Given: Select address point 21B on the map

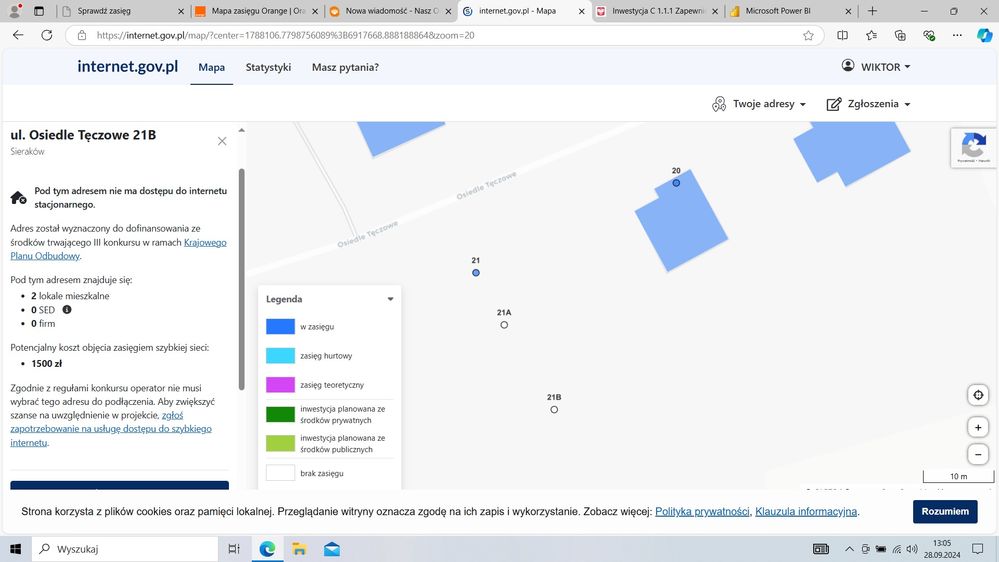Looking at the screenshot, I should (554, 409).
